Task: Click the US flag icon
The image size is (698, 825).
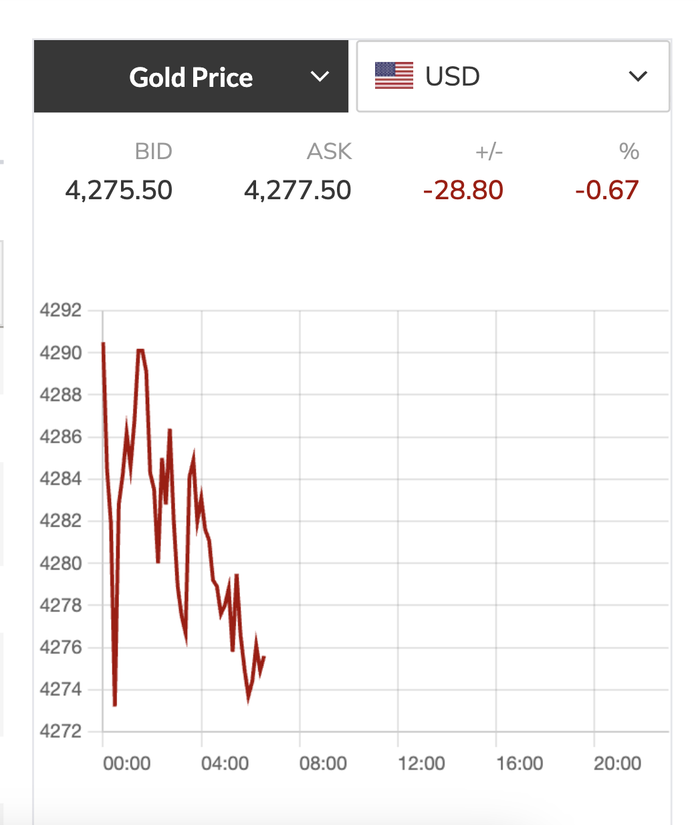Action: 396,75
